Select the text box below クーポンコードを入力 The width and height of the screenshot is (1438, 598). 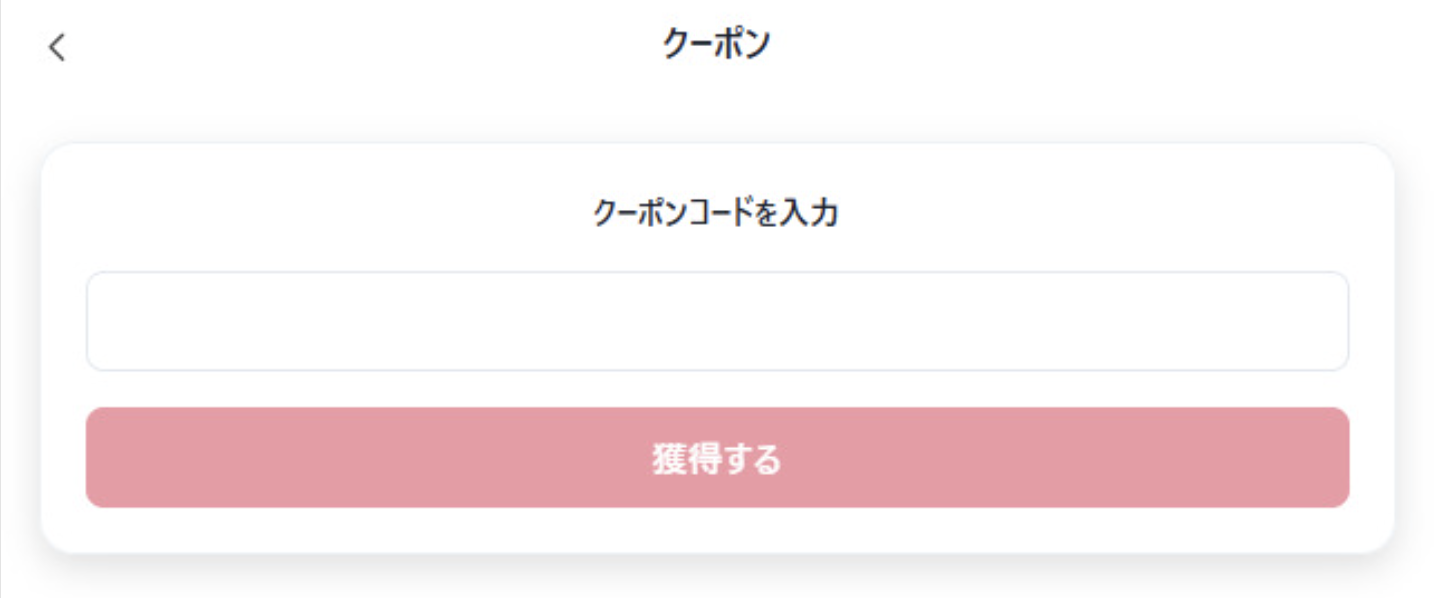[x=717, y=321]
